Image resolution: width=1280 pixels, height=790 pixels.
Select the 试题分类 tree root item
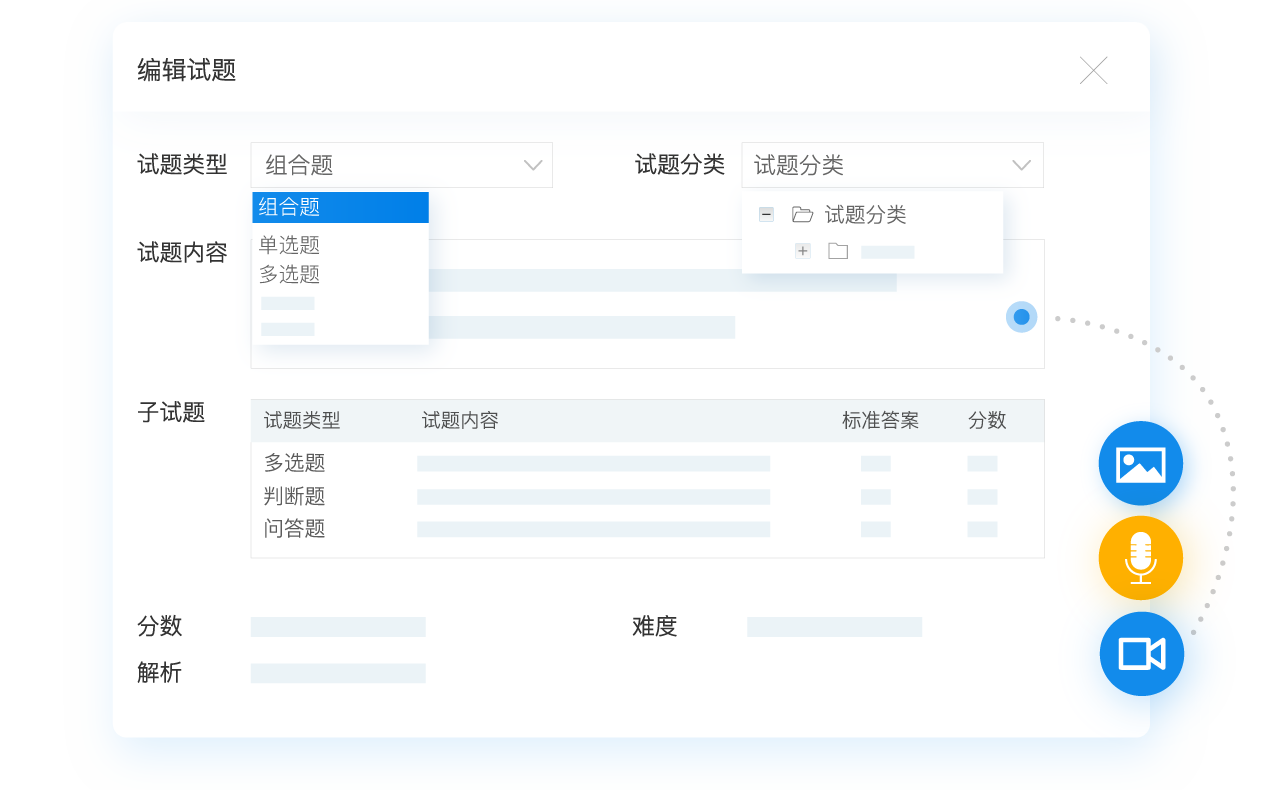865,215
